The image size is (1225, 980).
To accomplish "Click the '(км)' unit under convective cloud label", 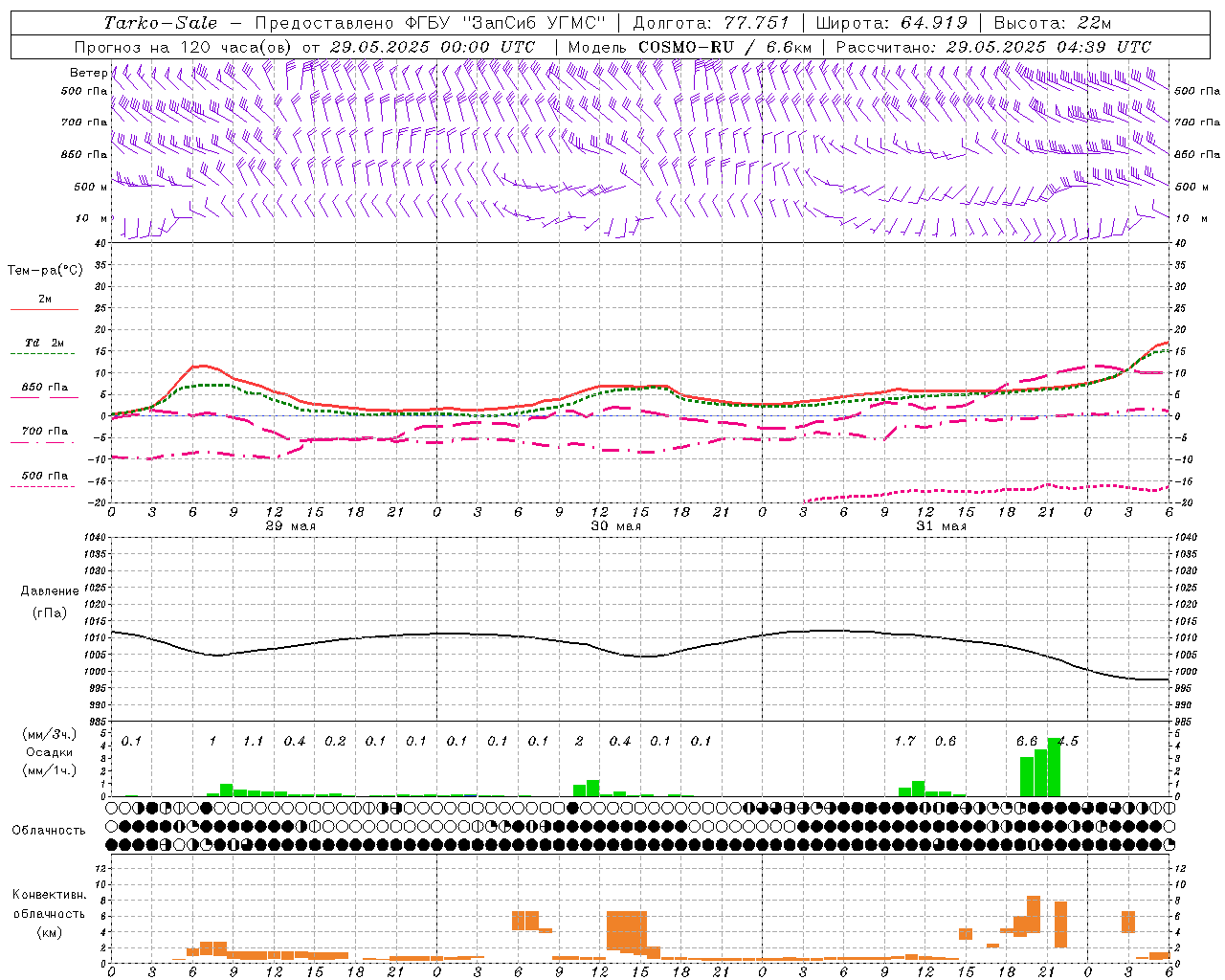I will 50,932.
